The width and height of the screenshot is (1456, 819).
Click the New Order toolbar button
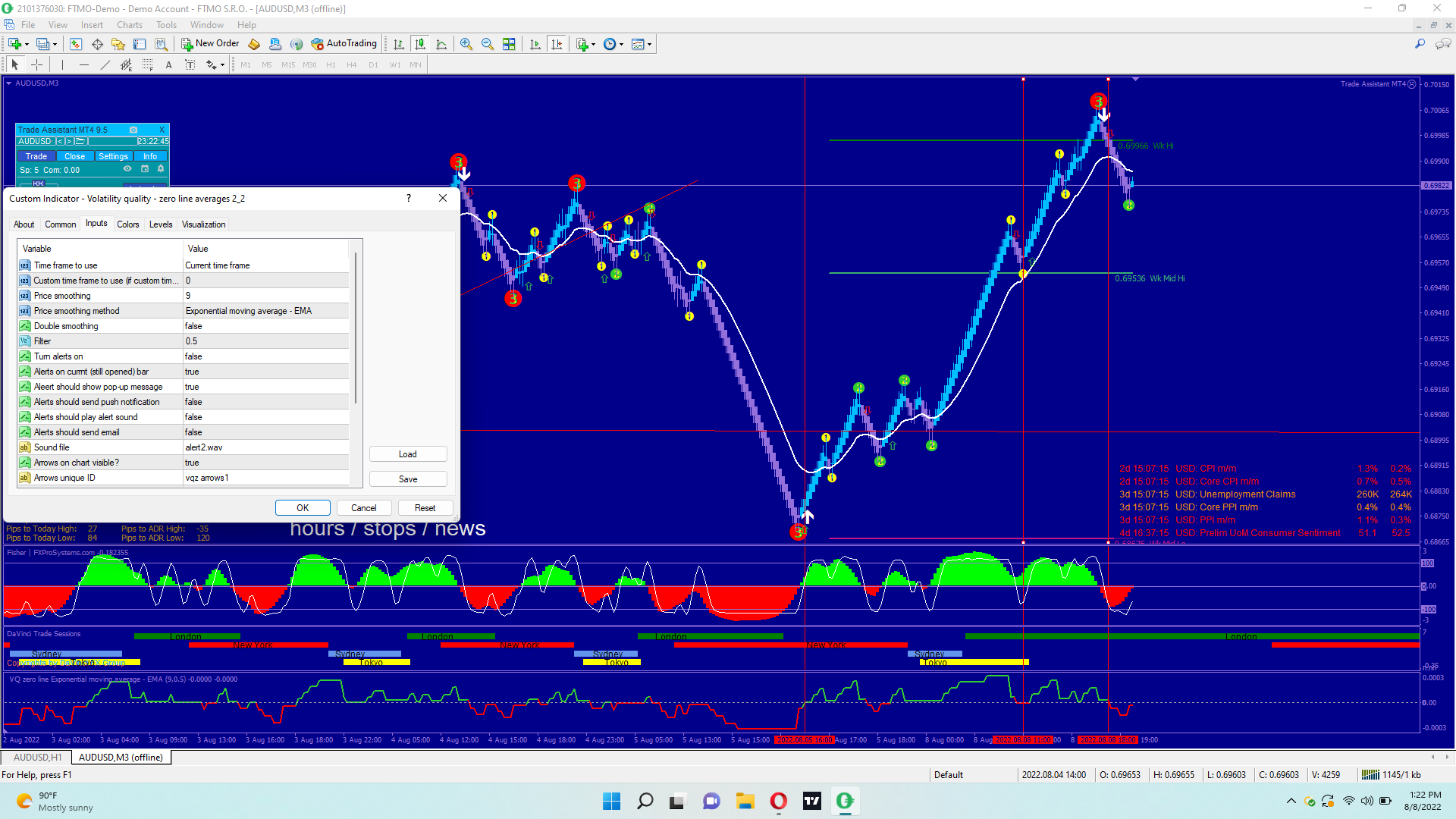click(x=210, y=44)
